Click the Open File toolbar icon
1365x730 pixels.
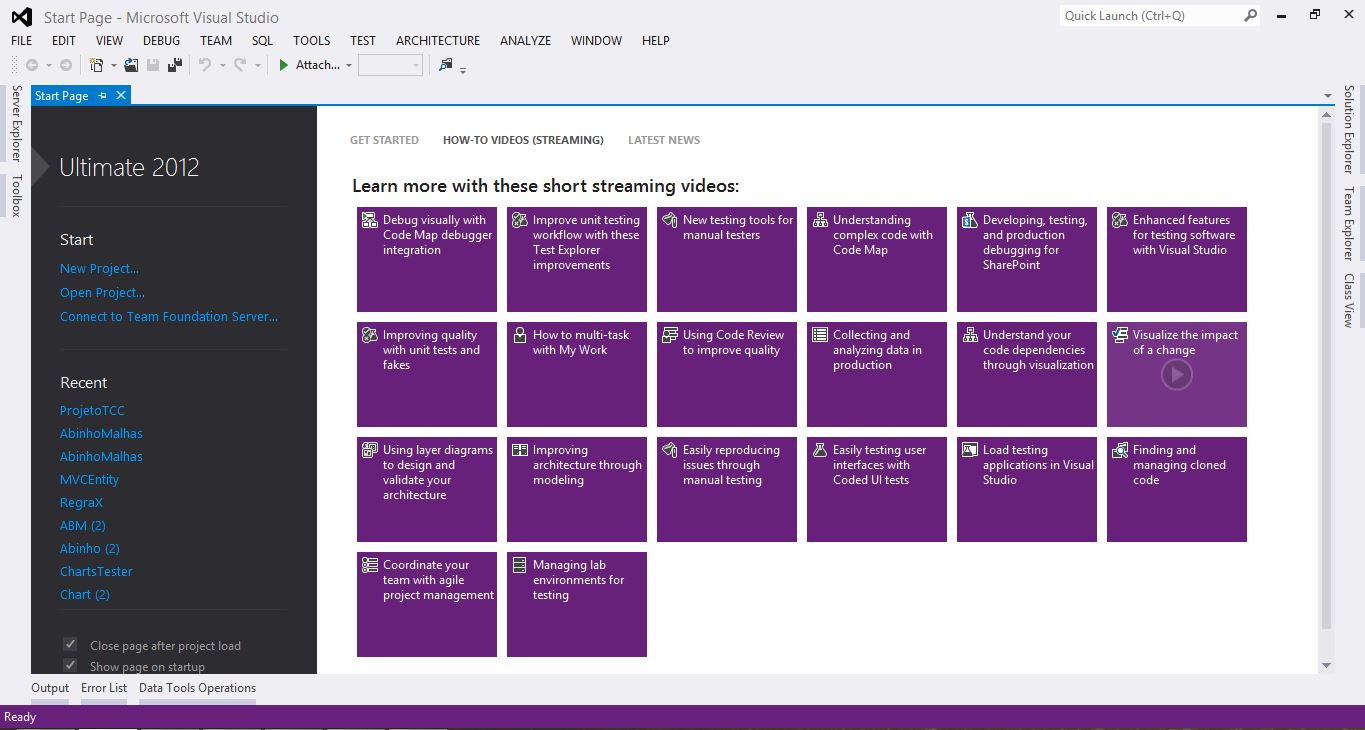131,65
